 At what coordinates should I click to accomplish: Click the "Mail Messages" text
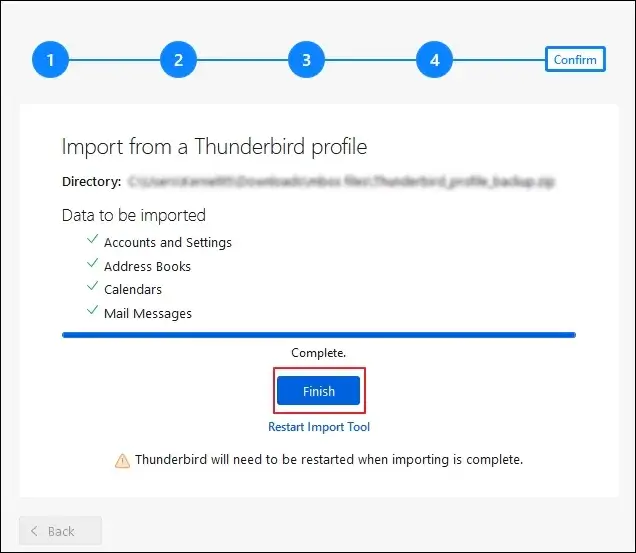148,313
